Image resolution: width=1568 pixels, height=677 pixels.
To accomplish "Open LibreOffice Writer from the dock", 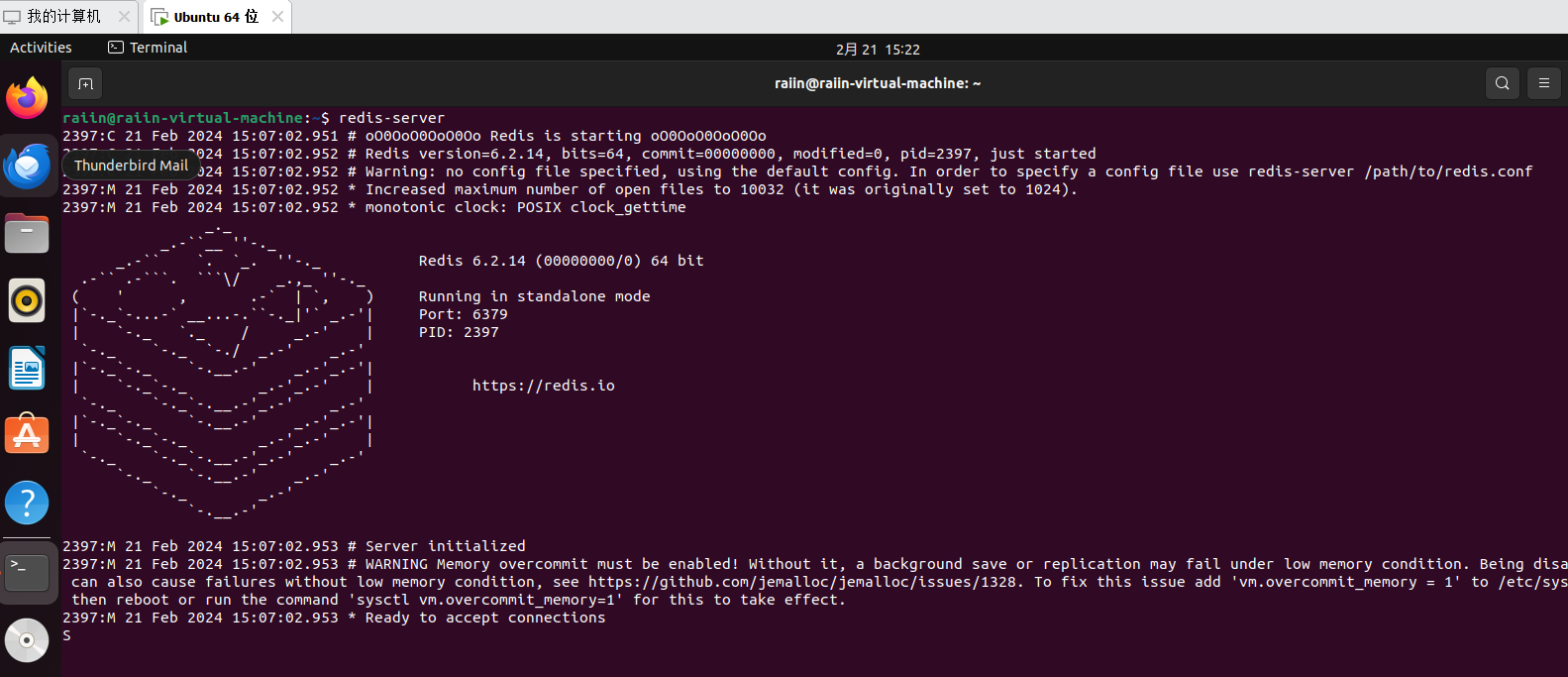I will tap(27, 369).
